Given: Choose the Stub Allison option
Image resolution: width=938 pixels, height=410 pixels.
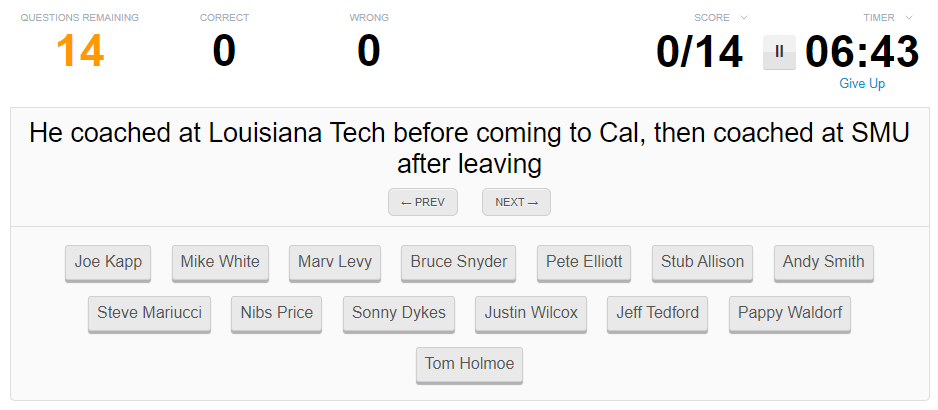Looking at the screenshot, I should pos(702,262).
